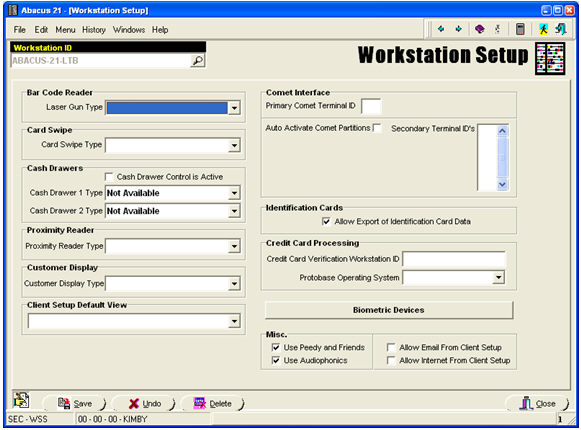The image size is (581, 430).
Task: Open the Cash Drawer 1 Type dropdown
Action: (x=234, y=193)
